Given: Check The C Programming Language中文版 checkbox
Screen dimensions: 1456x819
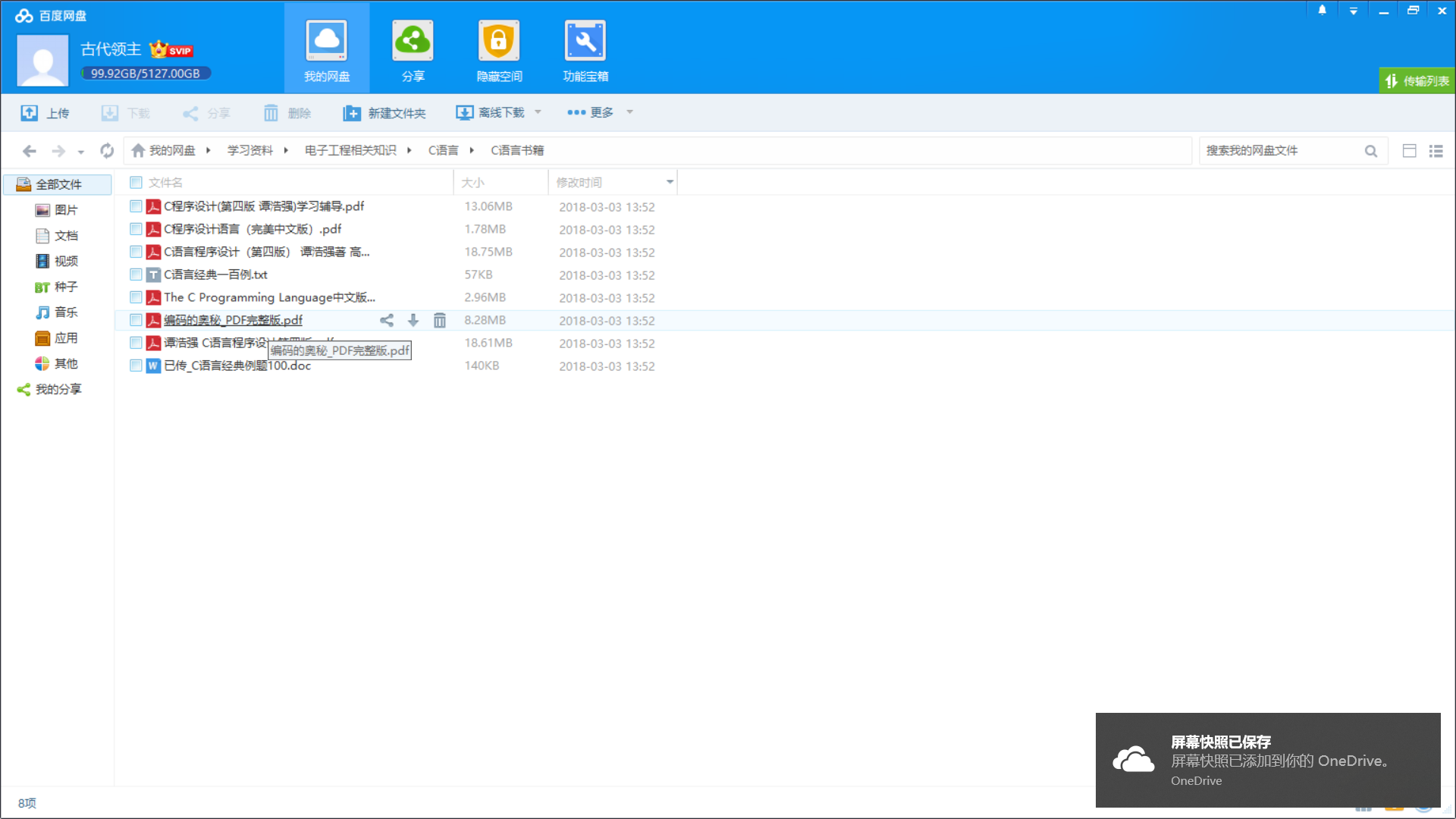Looking at the screenshot, I should point(136,297).
